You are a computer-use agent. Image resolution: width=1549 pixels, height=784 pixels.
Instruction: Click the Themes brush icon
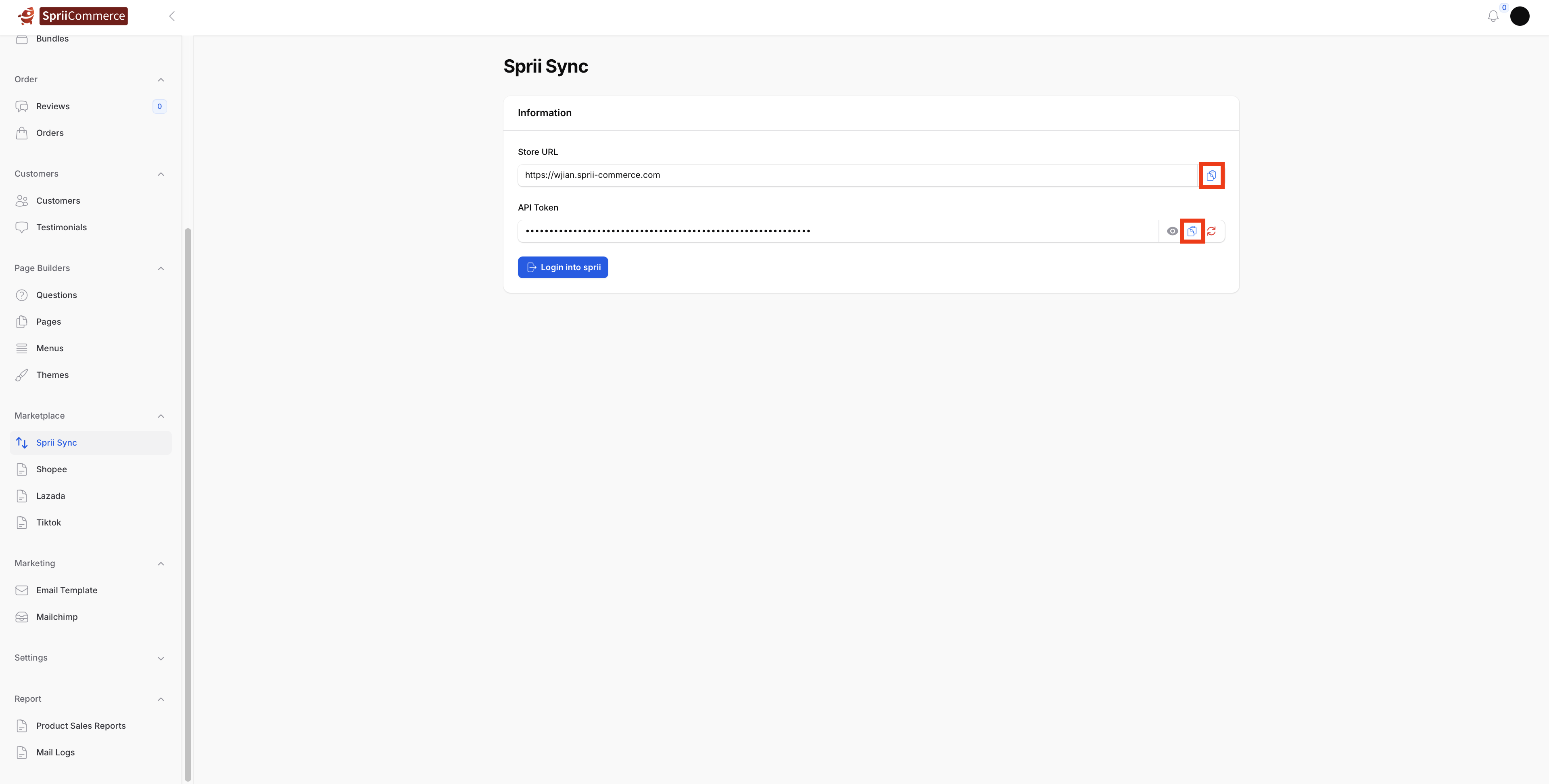(x=22, y=375)
